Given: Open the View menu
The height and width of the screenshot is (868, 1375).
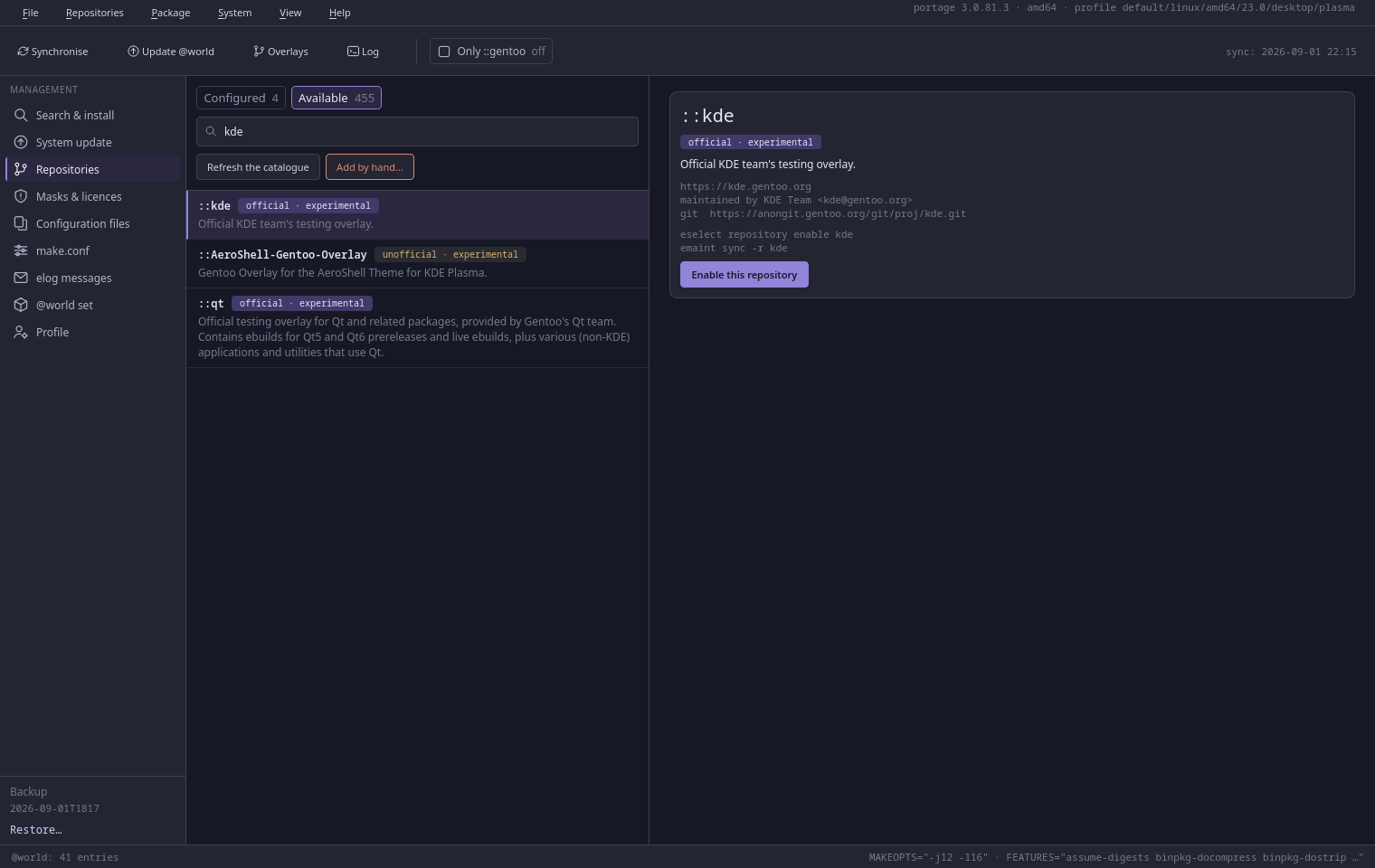Looking at the screenshot, I should (x=290, y=13).
